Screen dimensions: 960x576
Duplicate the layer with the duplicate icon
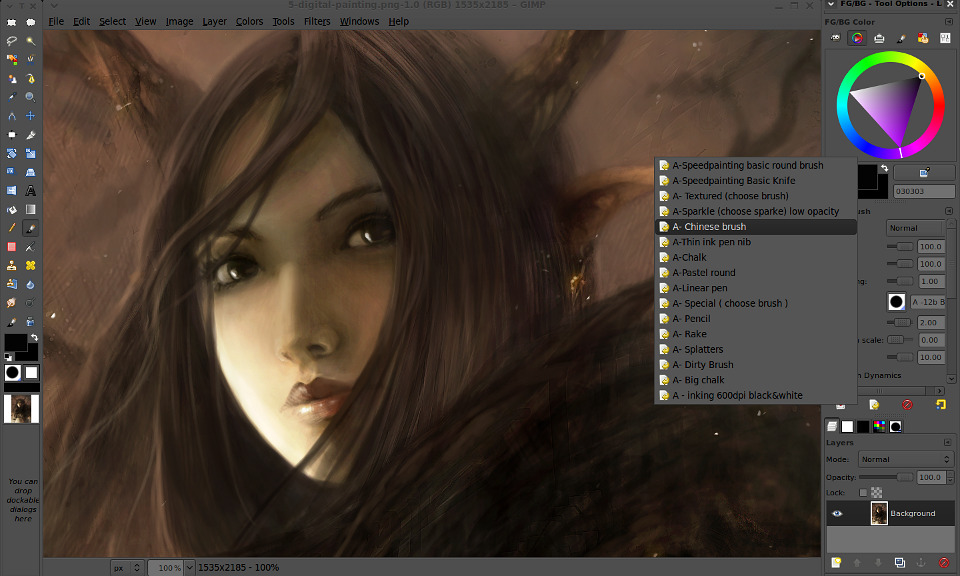899,563
